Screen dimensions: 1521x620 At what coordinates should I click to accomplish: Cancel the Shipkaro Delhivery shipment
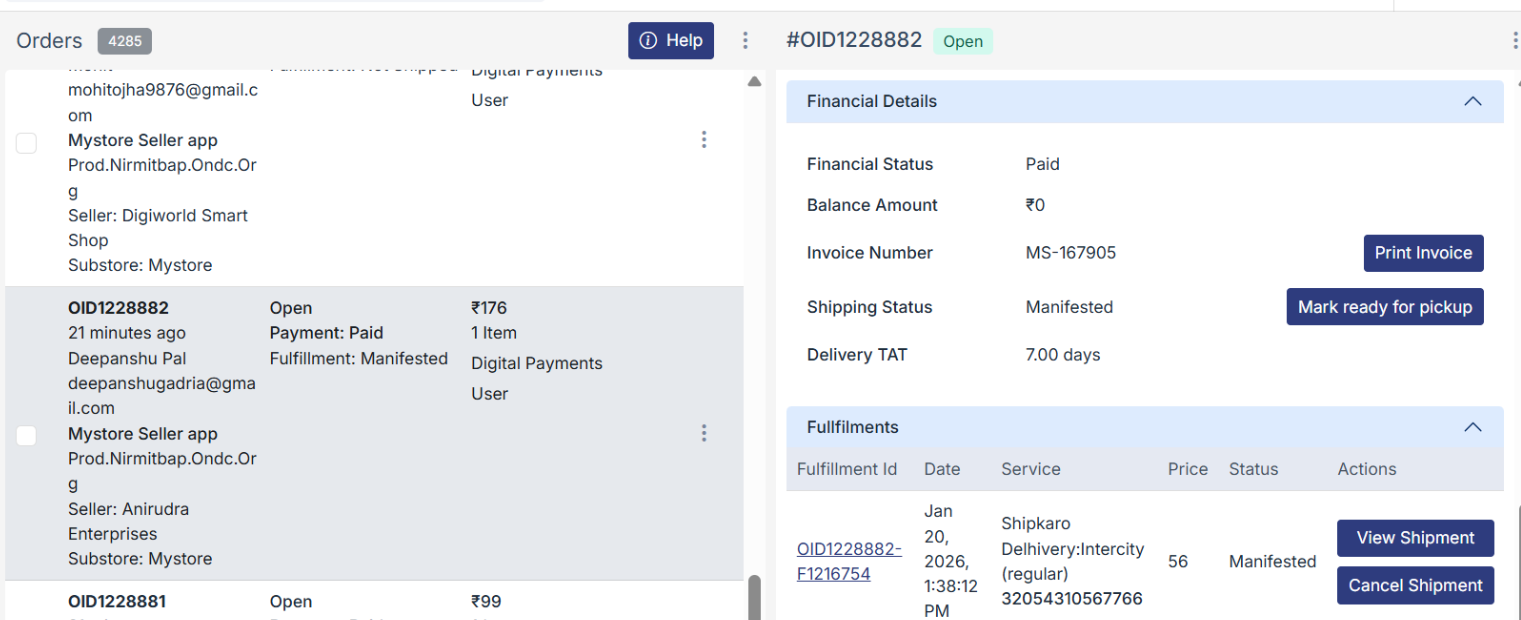pyautogui.click(x=1415, y=586)
